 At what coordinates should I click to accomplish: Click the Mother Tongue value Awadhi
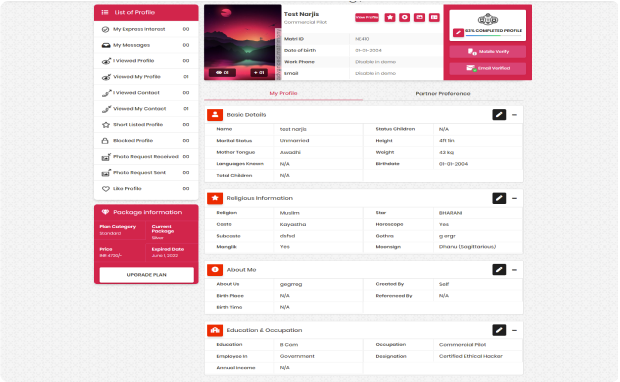pyautogui.click(x=290, y=152)
